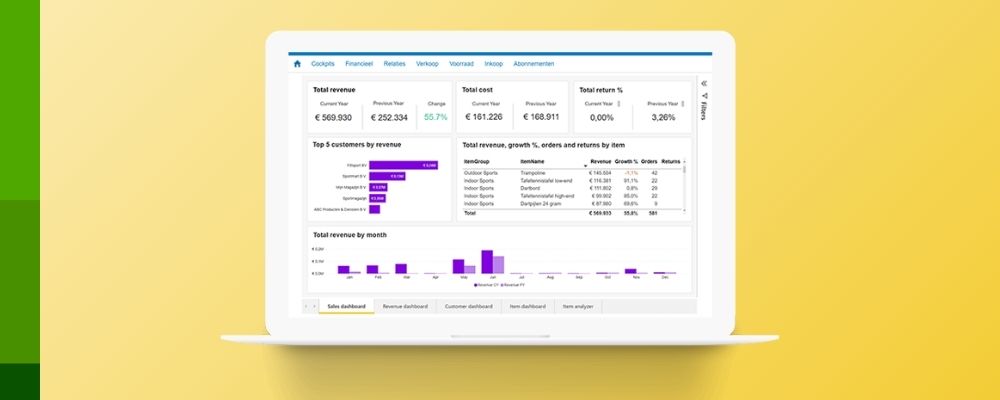
Task: Open the Verkoop menu
Action: pyautogui.click(x=426, y=64)
